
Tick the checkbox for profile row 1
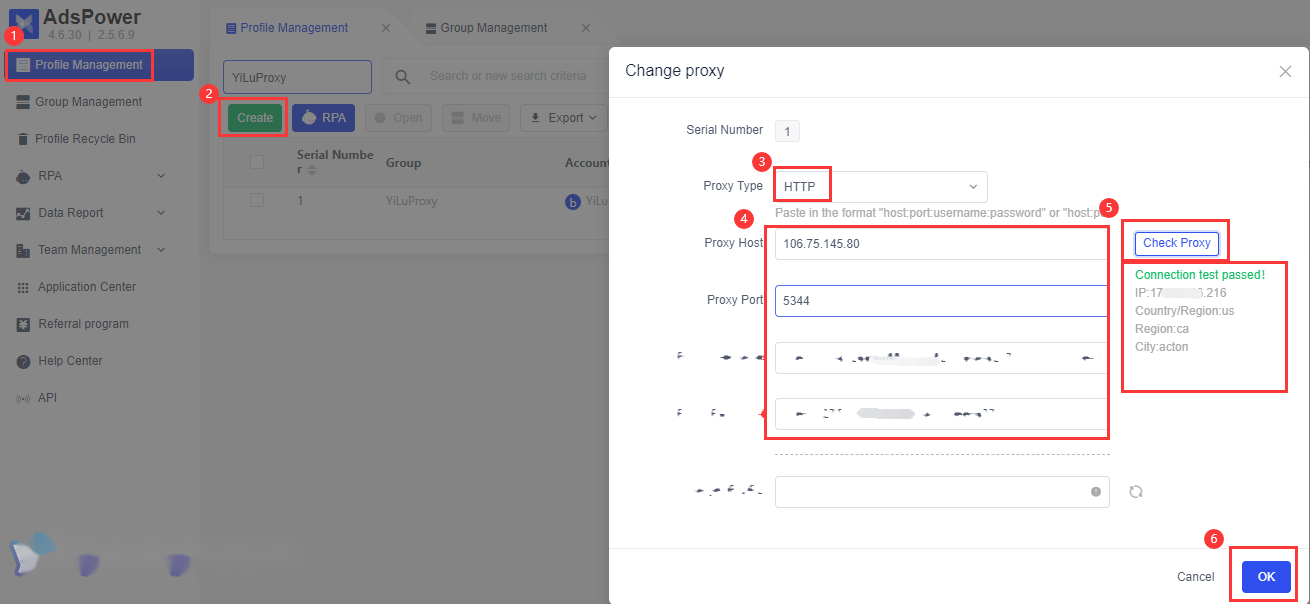click(x=257, y=200)
